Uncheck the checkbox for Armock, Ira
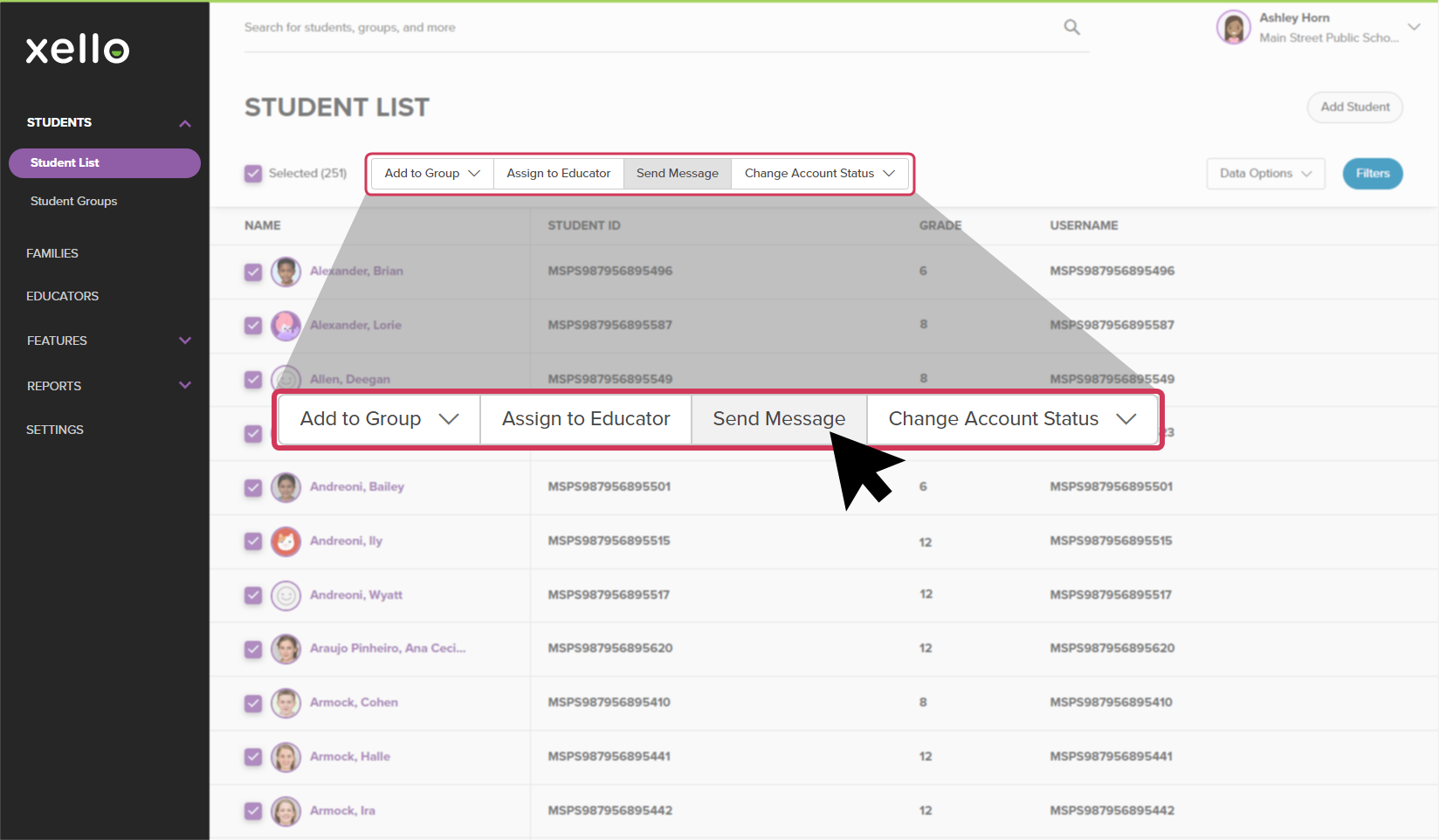The image size is (1439, 840). (253, 811)
